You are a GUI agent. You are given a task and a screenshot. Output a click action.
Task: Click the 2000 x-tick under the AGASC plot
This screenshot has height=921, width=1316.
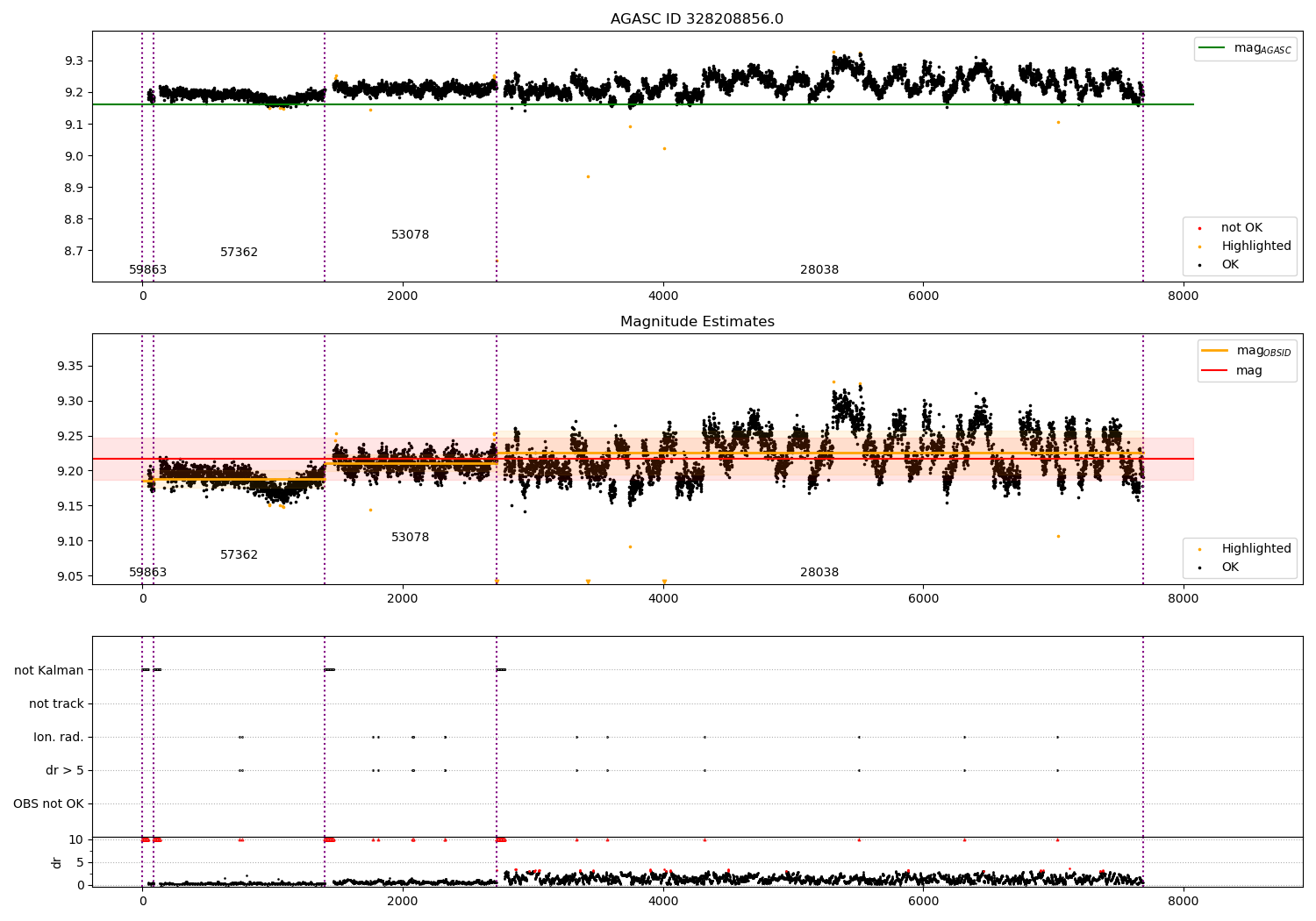(403, 296)
